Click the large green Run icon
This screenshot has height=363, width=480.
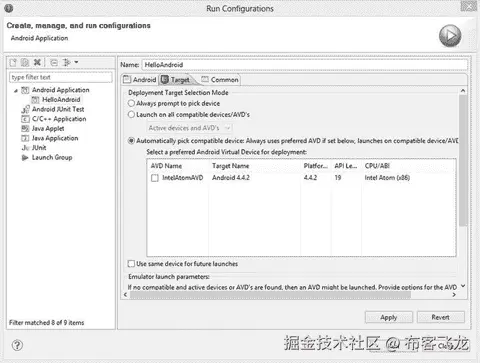[x=450, y=36]
